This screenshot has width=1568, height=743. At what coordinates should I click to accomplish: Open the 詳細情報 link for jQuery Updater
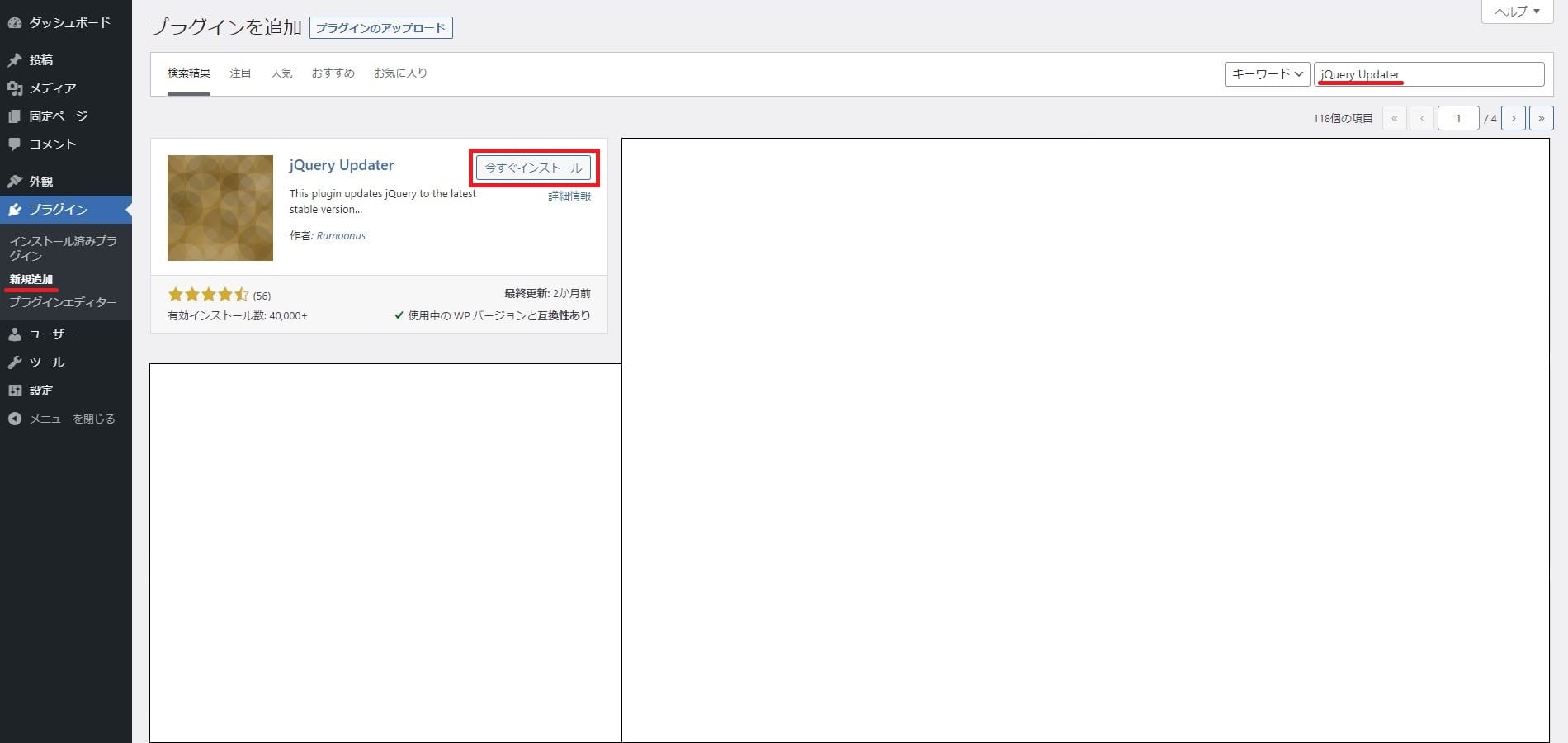(x=568, y=196)
